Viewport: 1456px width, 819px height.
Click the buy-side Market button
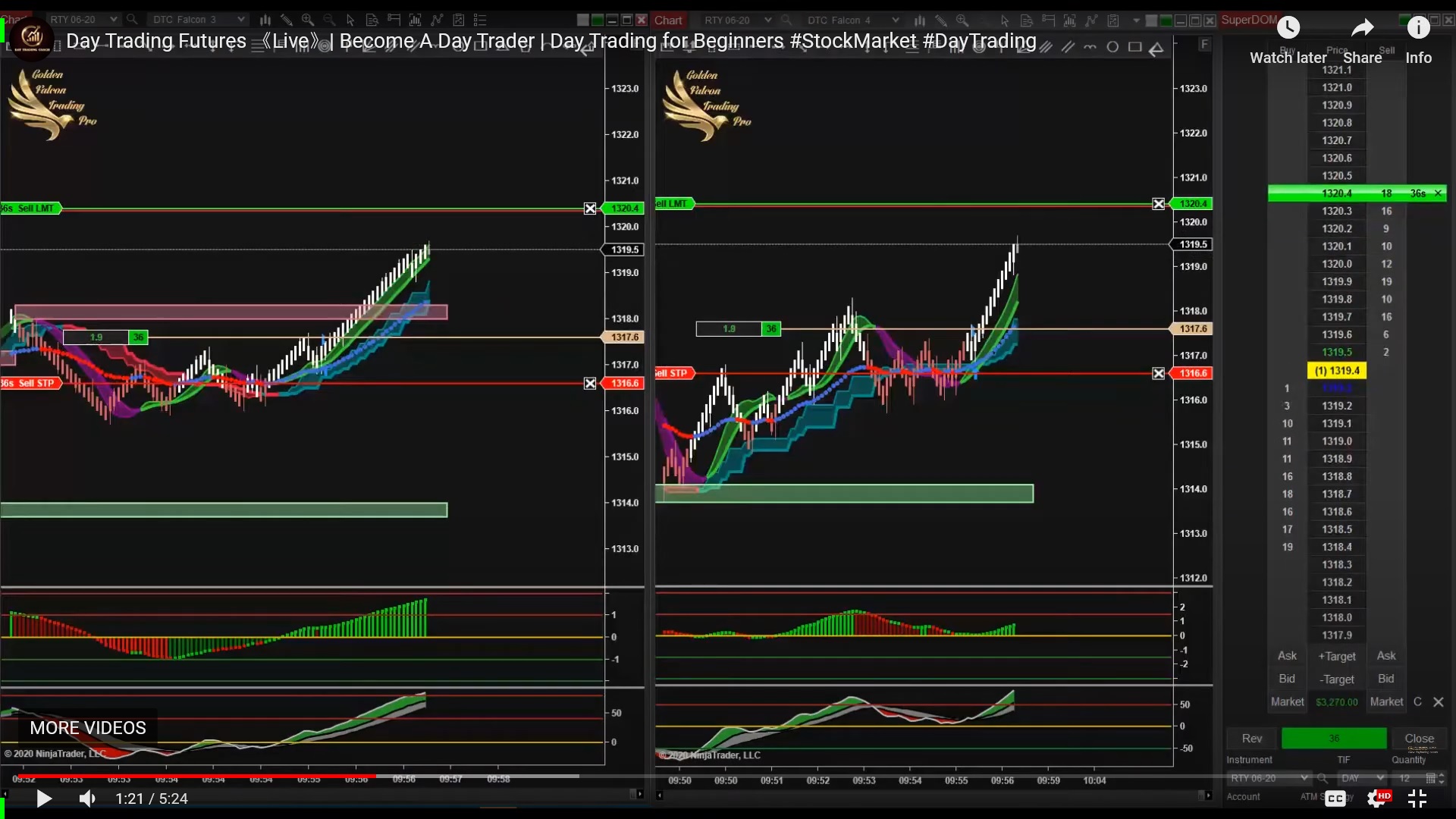[x=1288, y=702]
